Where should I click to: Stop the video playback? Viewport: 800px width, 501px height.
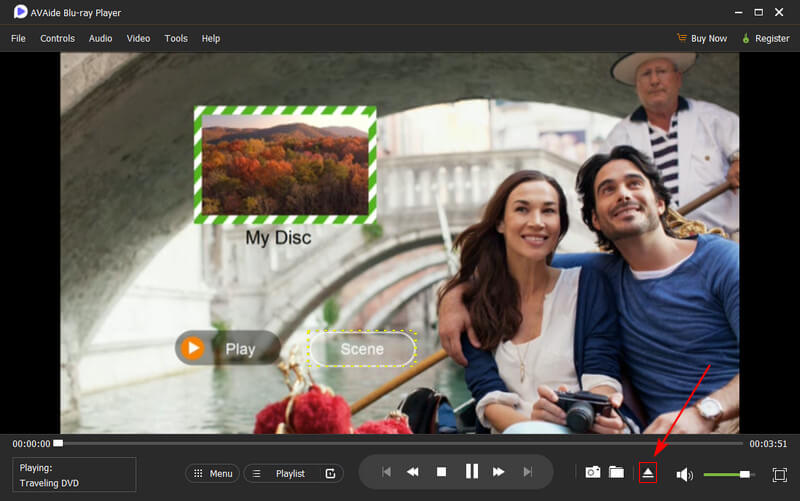click(x=441, y=472)
